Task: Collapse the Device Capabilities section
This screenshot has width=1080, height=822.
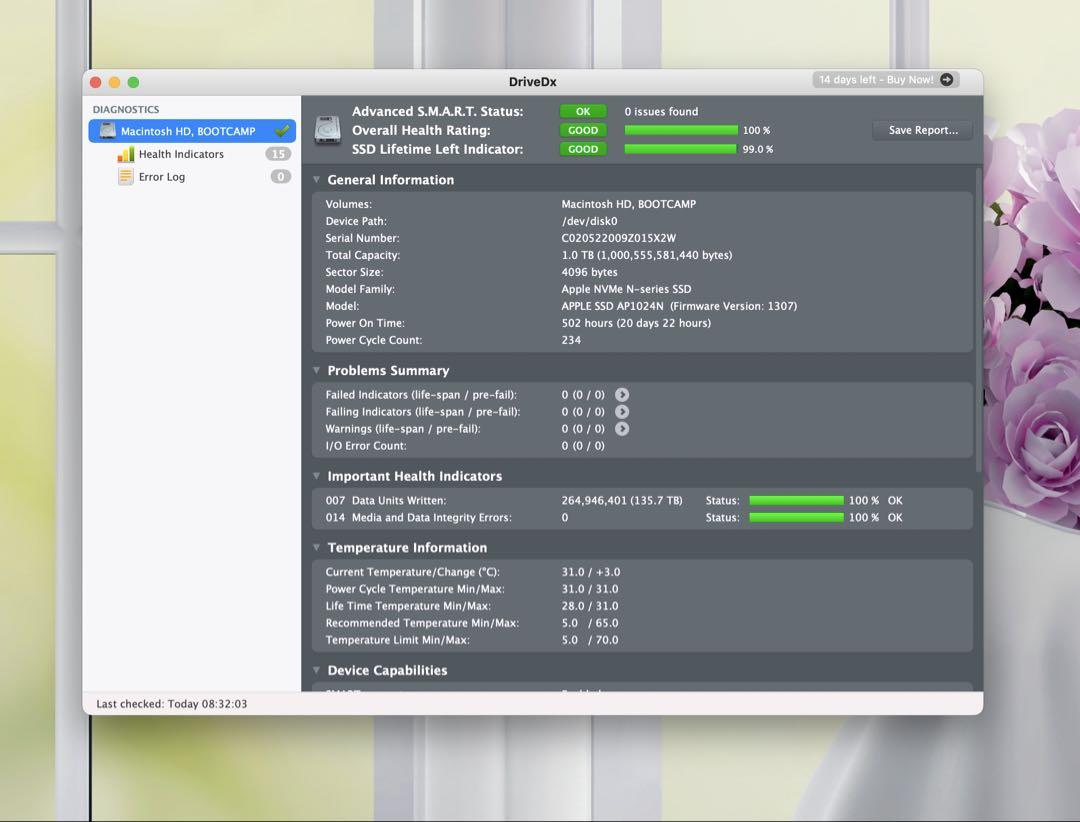Action: click(316, 670)
